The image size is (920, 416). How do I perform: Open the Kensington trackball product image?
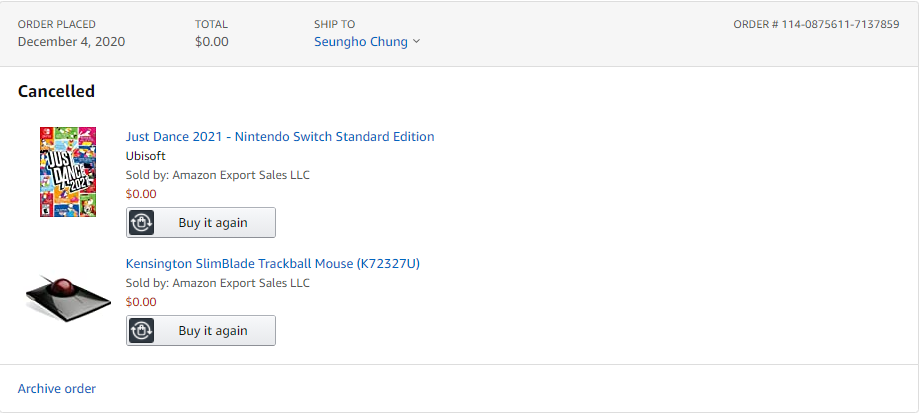(x=67, y=296)
